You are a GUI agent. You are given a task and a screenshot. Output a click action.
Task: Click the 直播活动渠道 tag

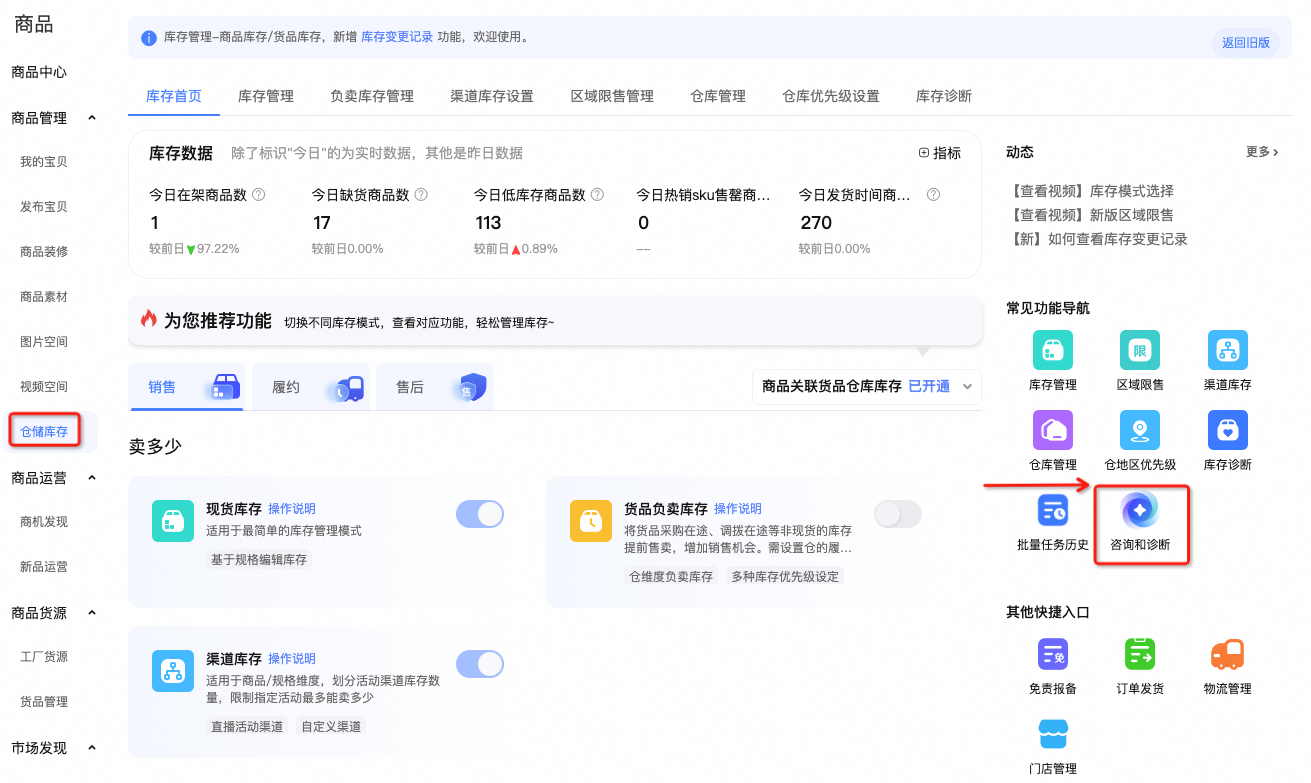pos(247,726)
